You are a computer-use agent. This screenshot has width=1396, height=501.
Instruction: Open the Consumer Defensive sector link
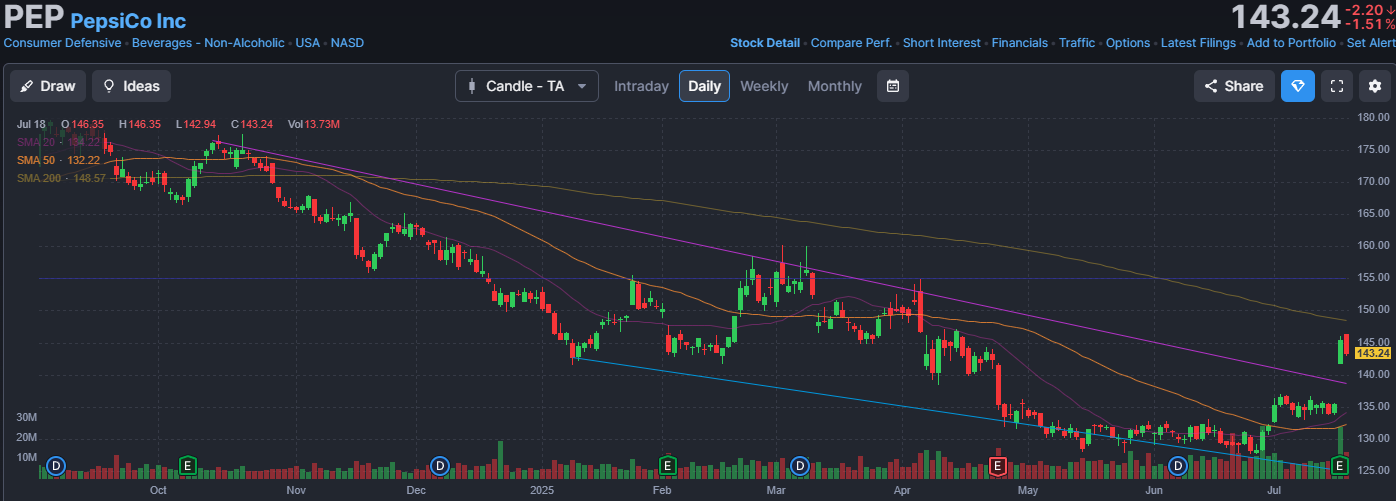point(63,43)
